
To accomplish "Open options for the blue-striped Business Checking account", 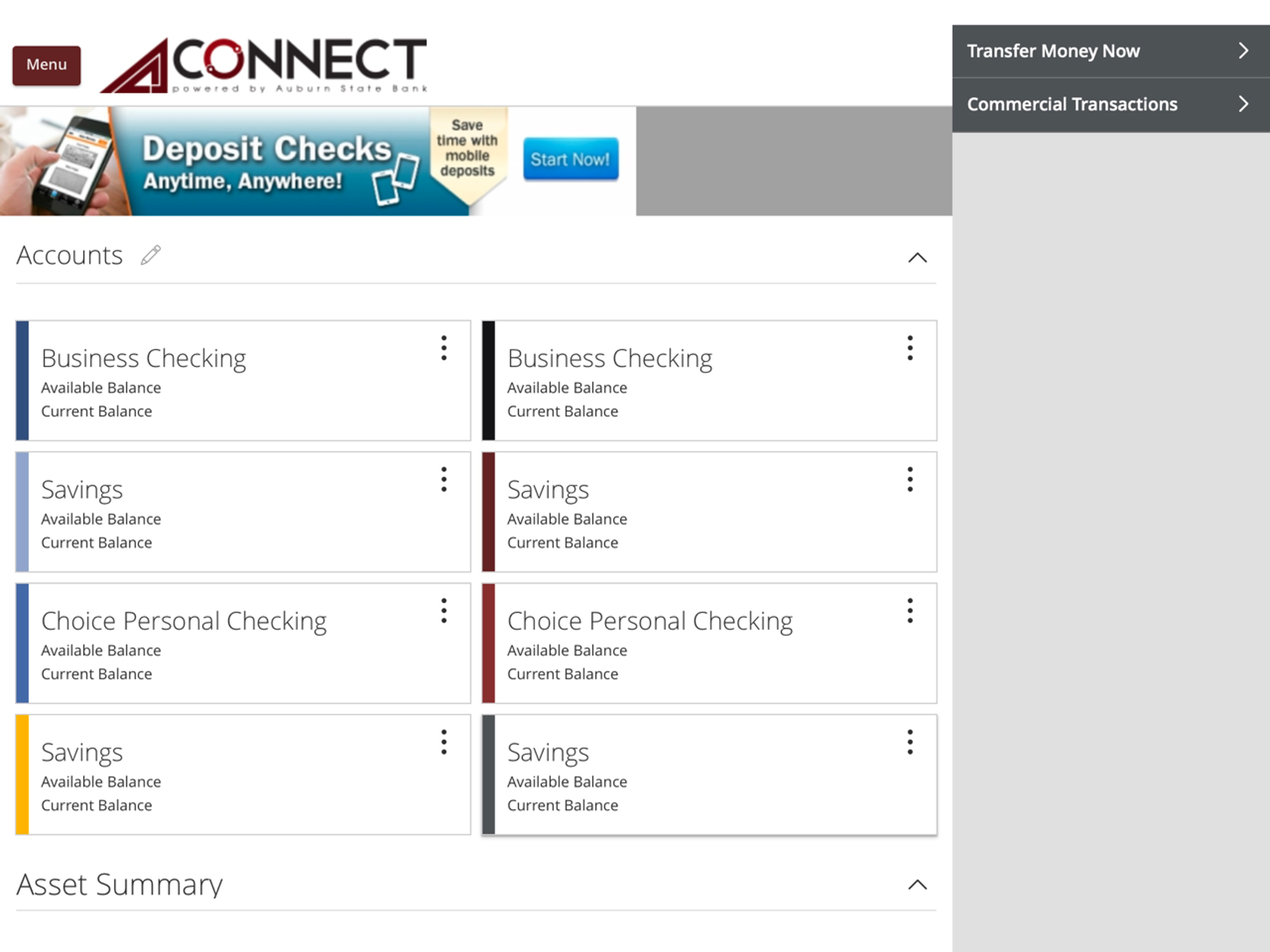I will (444, 348).
